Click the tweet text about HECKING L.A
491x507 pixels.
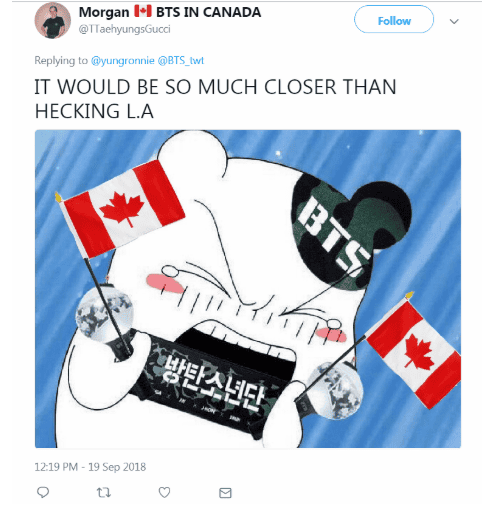click(215, 99)
